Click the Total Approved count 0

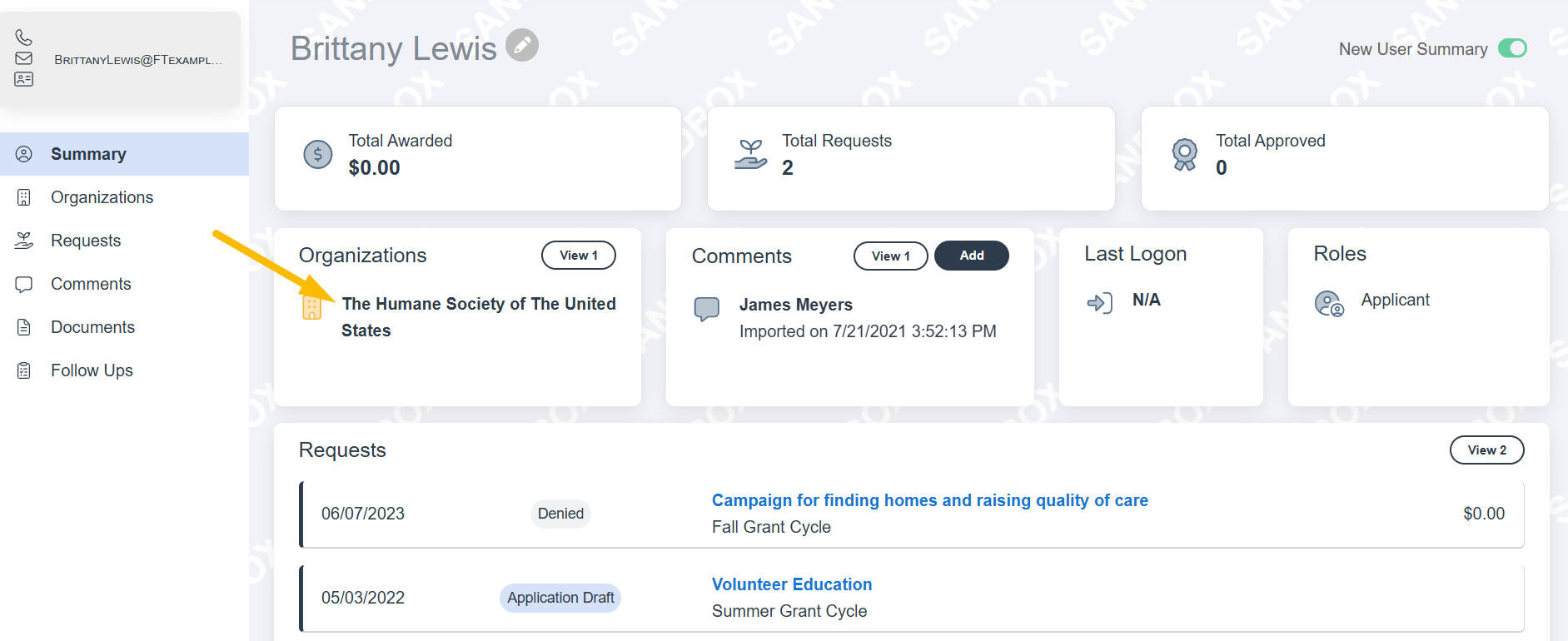[x=1222, y=167]
